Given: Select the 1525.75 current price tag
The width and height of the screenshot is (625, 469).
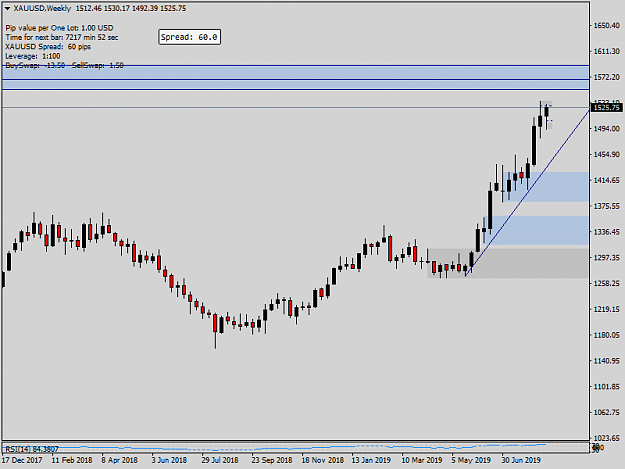Looking at the screenshot, I should [x=606, y=108].
